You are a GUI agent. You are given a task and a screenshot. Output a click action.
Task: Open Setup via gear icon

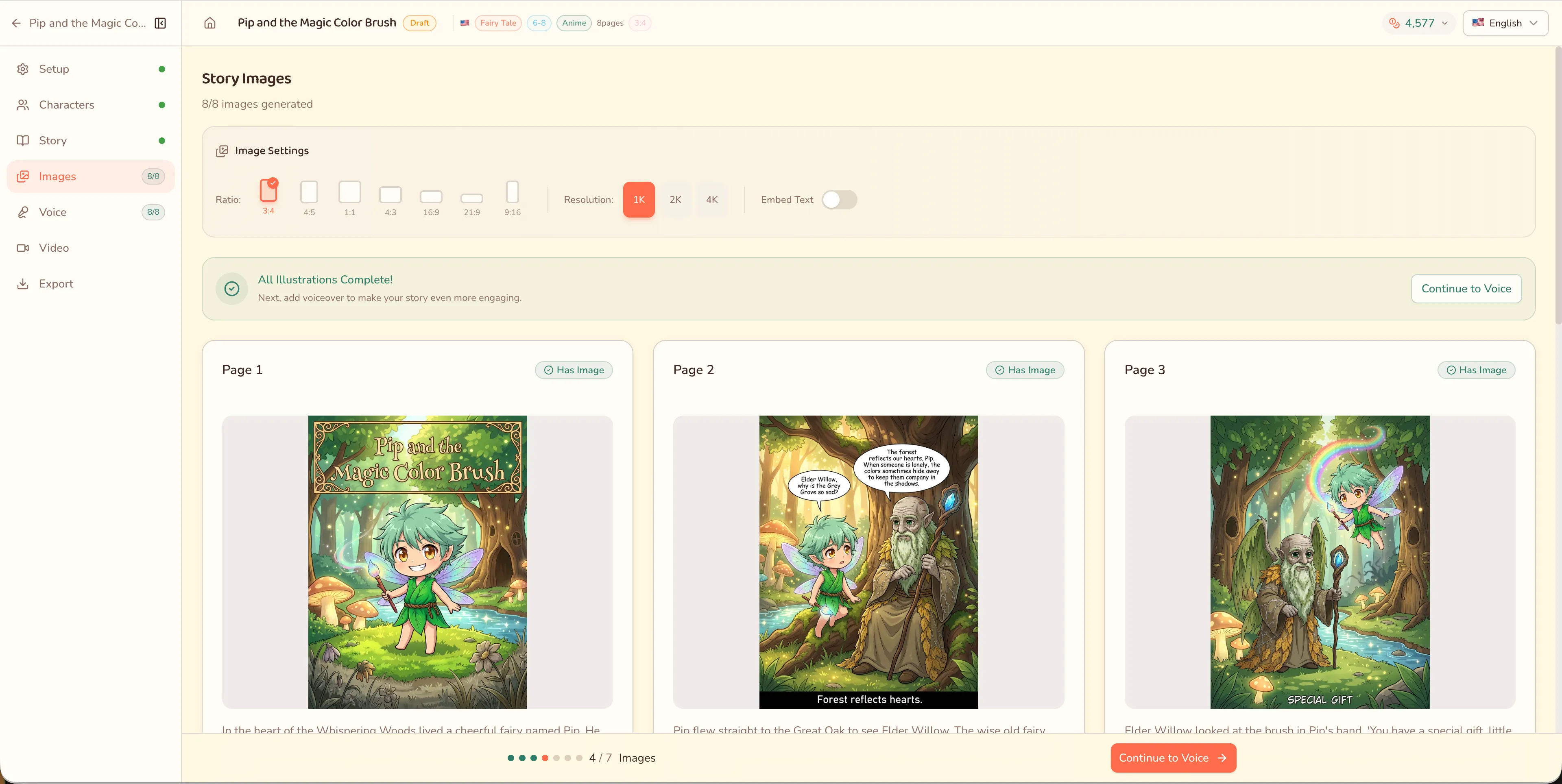tap(23, 69)
